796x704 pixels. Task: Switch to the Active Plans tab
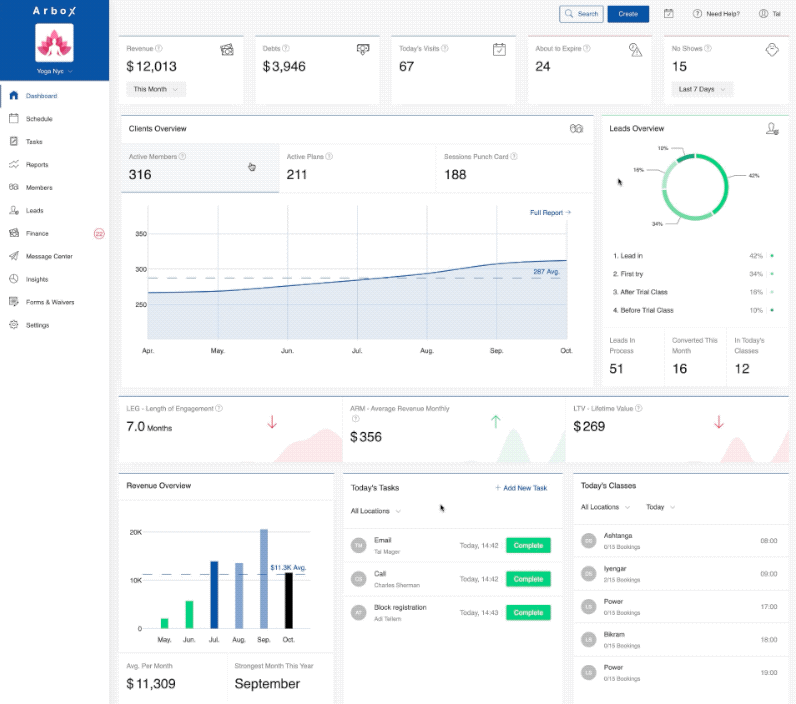(357, 167)
